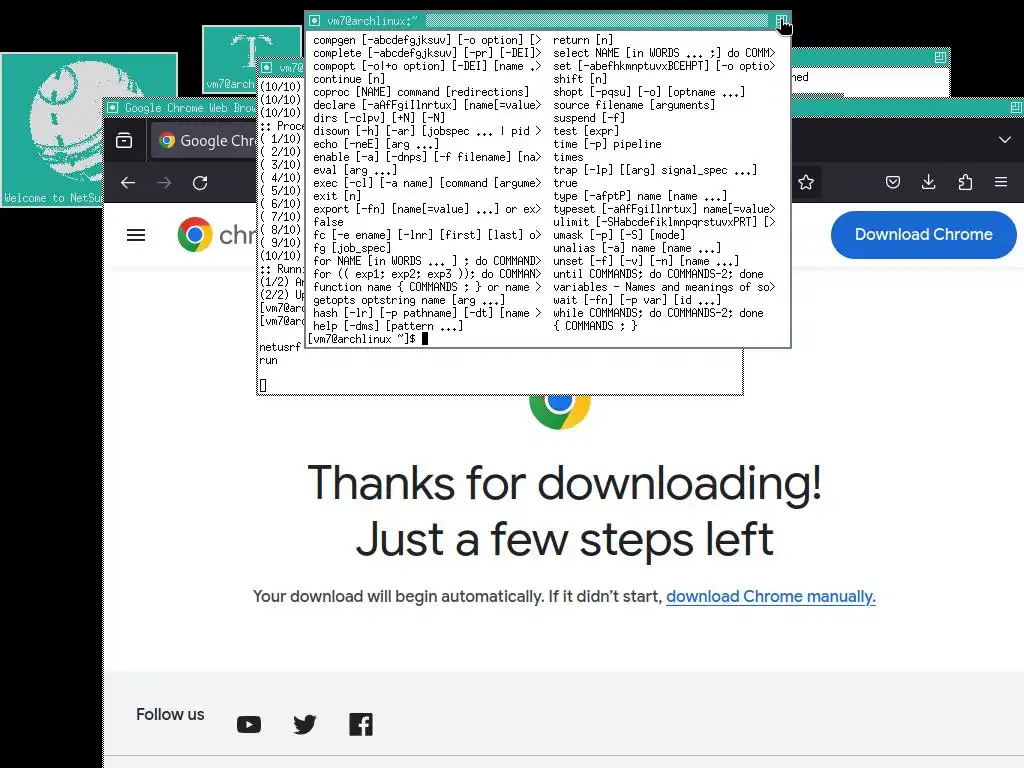Image resolution: width=1024 pixels, height=768 pixels.
Task: Click top-right corner icon of front terminal
Action: [781, 22]
